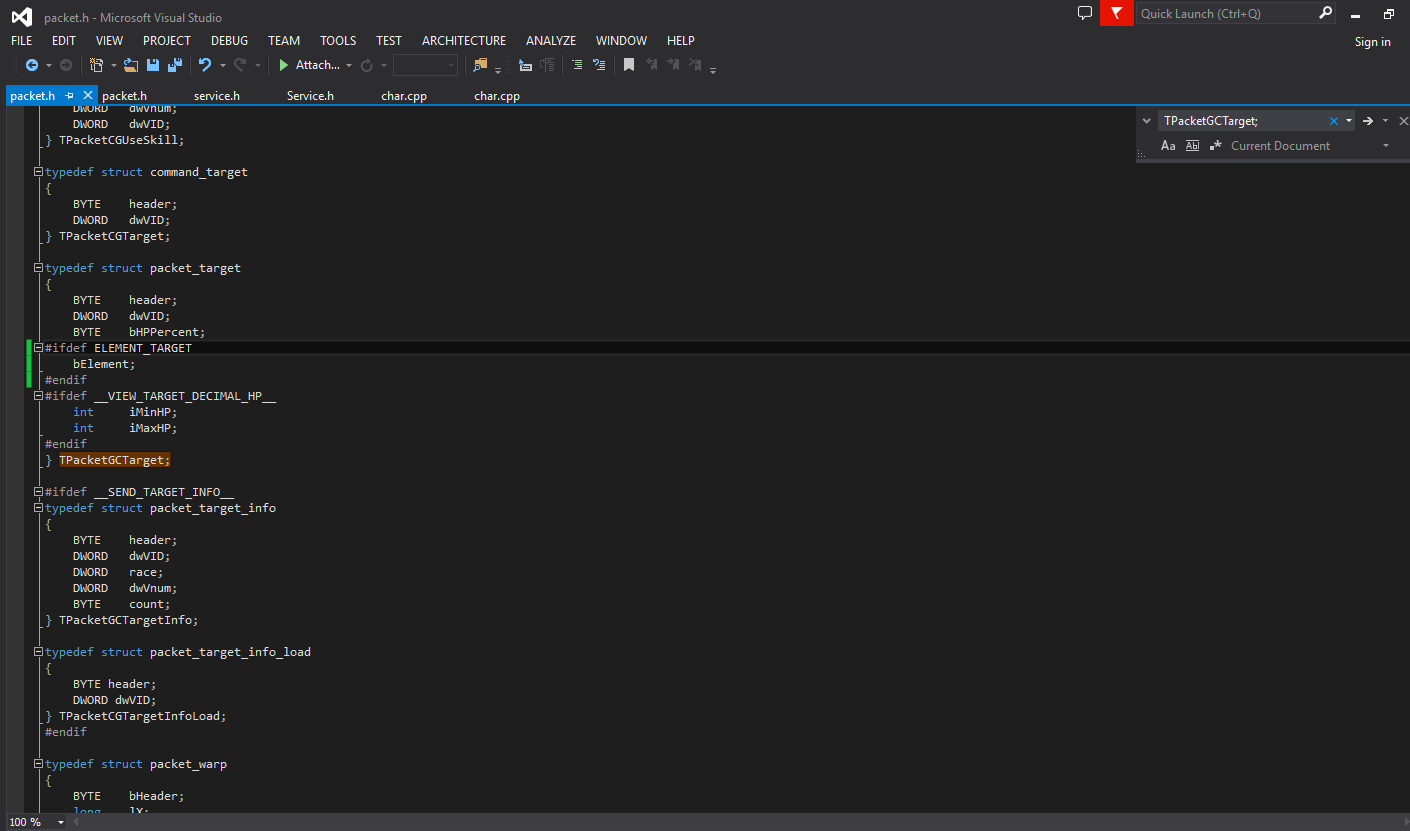Open the Undo history dropdown arrow
The image size is (1410, 831).
coord(222,66)
